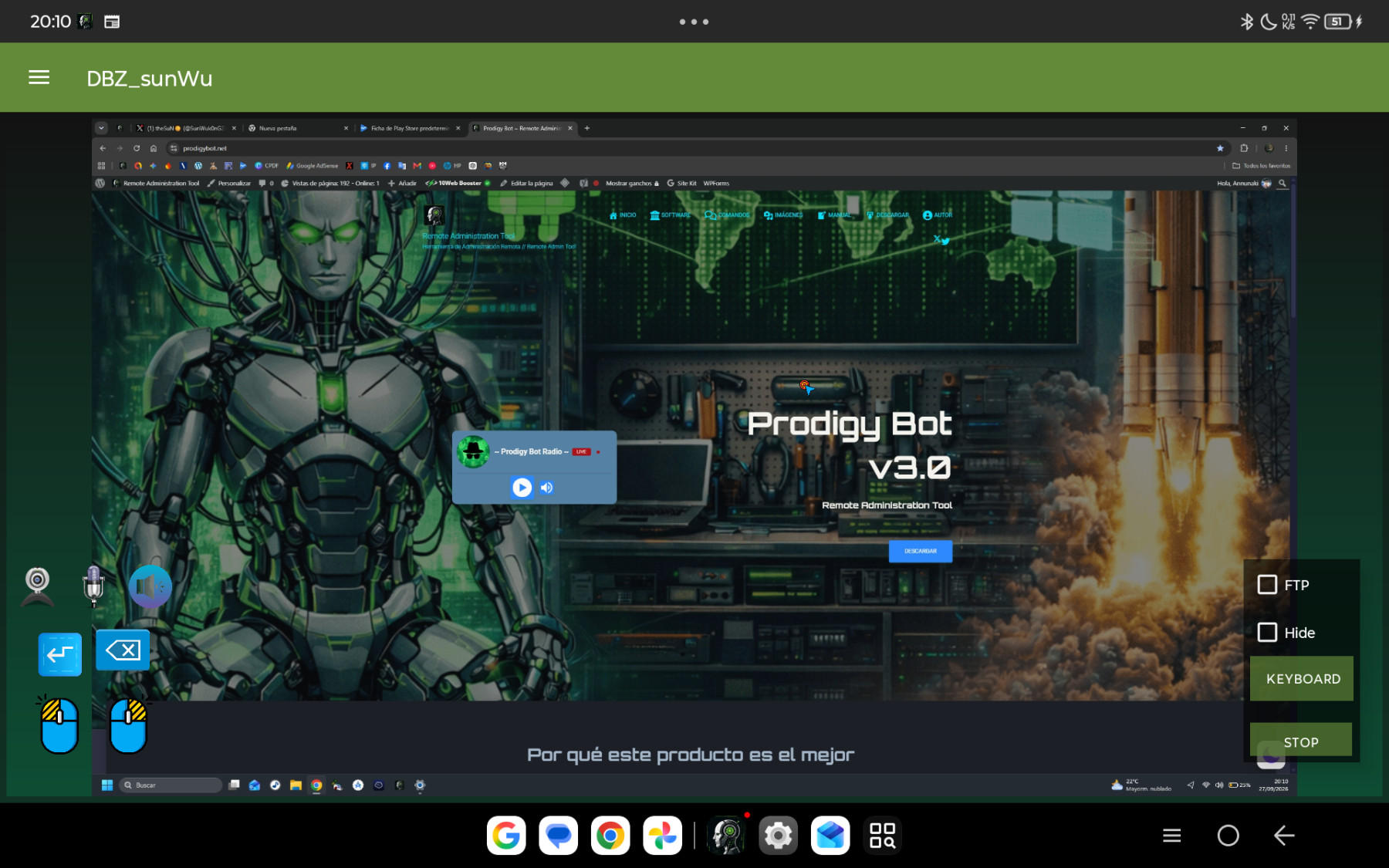
Task: Click Personalizar in the WordPress admin bar
Action: click(x=229, y=184)
